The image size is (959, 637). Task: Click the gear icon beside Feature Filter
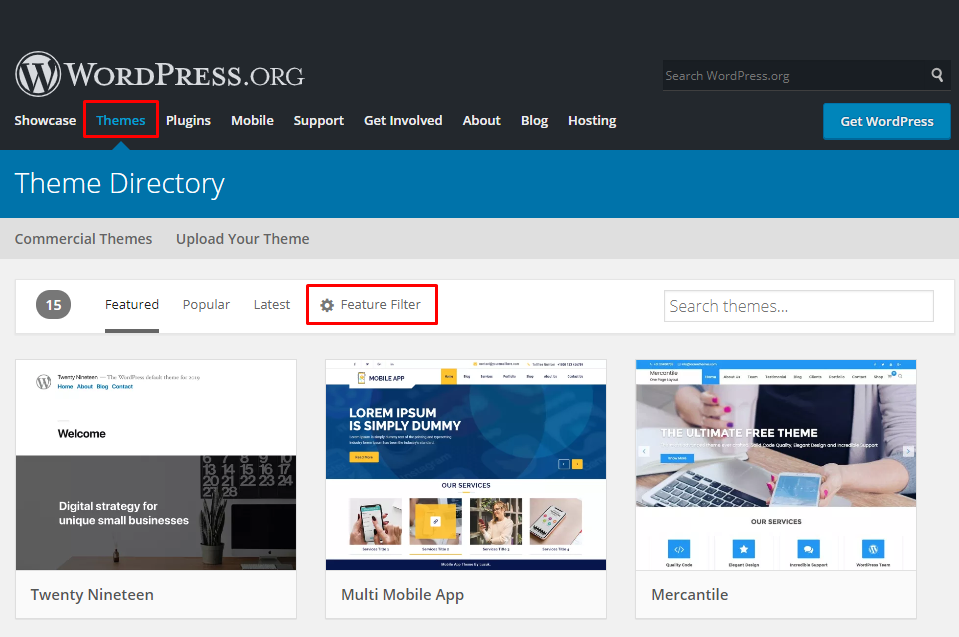[327, 305]
